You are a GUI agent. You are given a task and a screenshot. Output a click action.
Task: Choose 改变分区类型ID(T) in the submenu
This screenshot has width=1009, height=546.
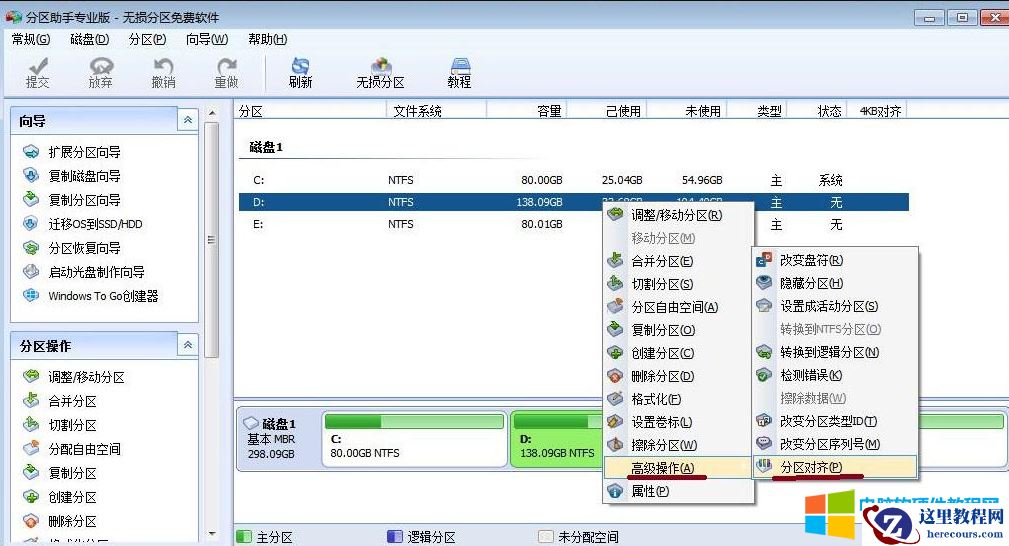point(835,421)
